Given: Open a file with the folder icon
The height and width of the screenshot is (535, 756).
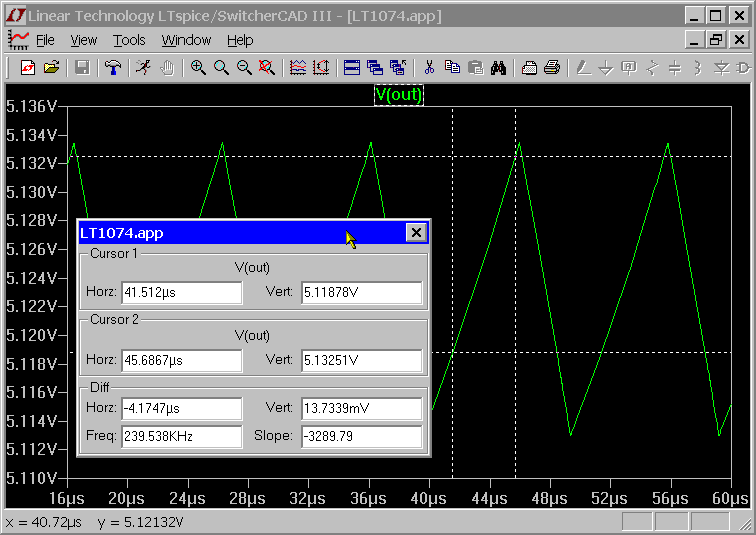Looking at the screenshot, I should click(x=51, y=67).
